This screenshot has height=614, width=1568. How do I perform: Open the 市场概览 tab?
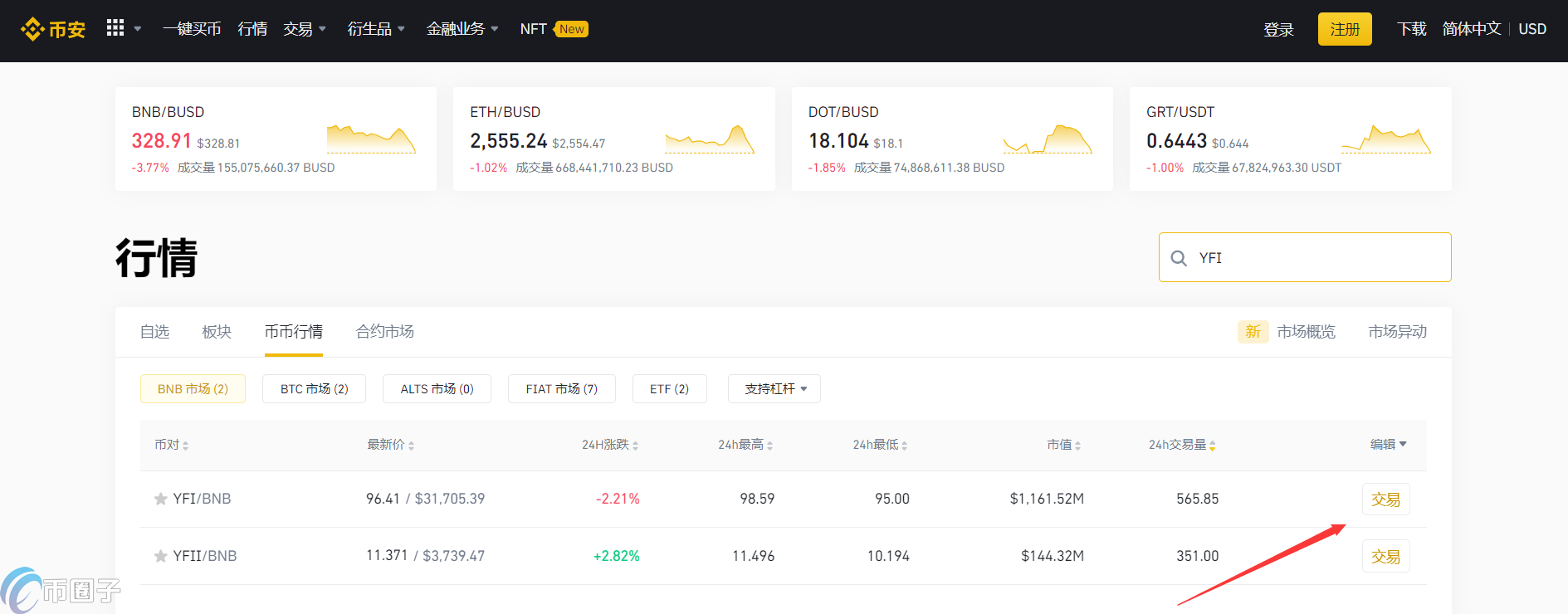click(x=1307, y=332)
